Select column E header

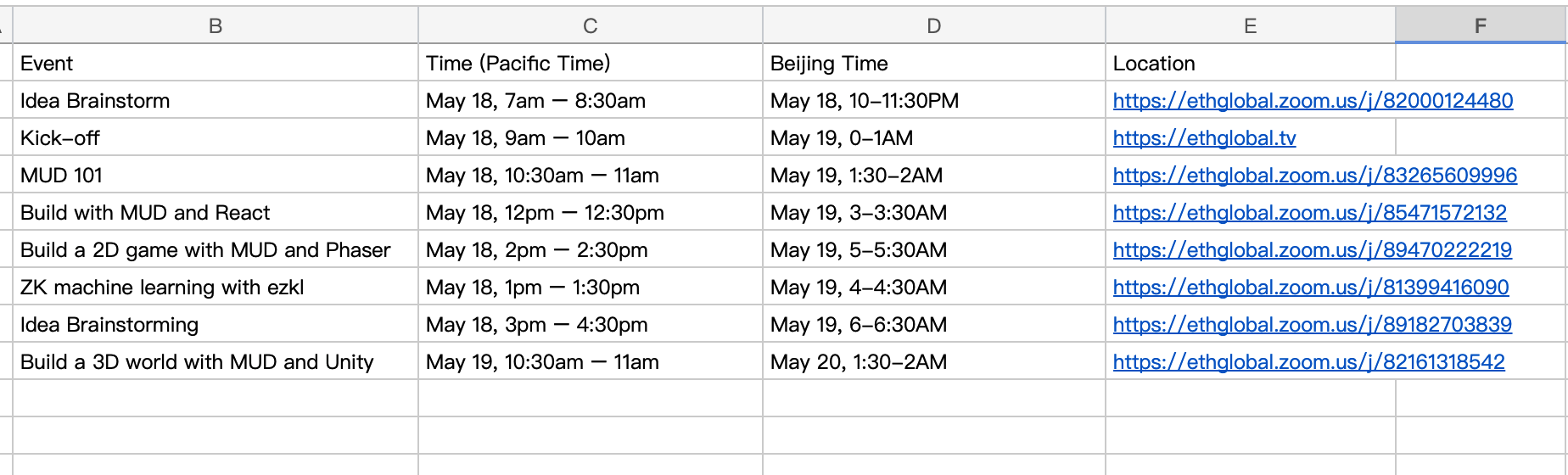[x=1250, y=26]
